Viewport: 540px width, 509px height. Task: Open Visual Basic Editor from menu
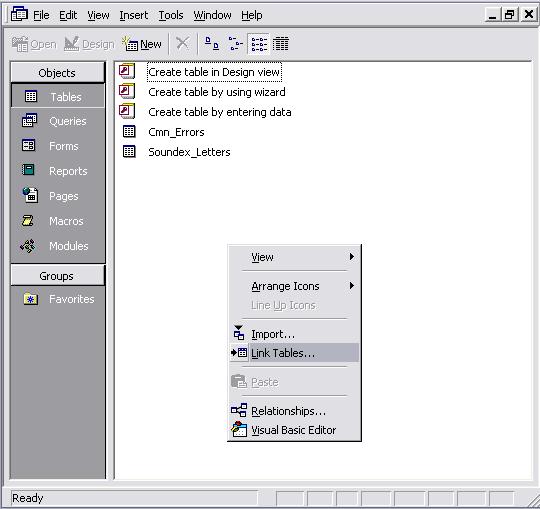(294, 430)
